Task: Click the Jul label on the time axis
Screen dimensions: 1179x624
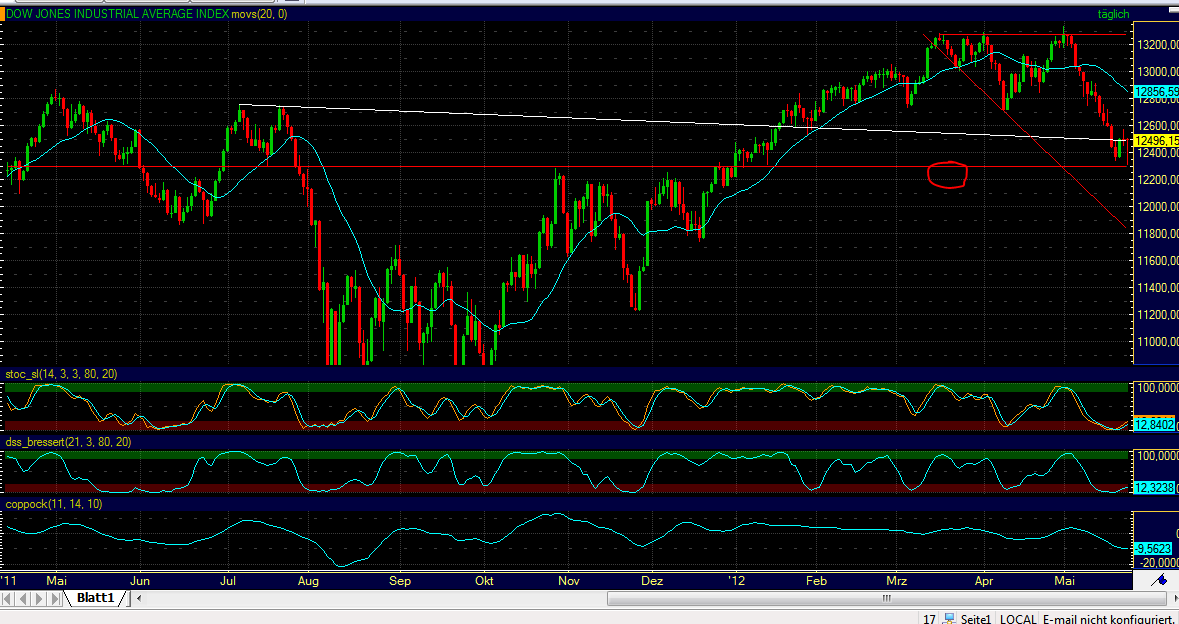Action: tap(229, 581)
